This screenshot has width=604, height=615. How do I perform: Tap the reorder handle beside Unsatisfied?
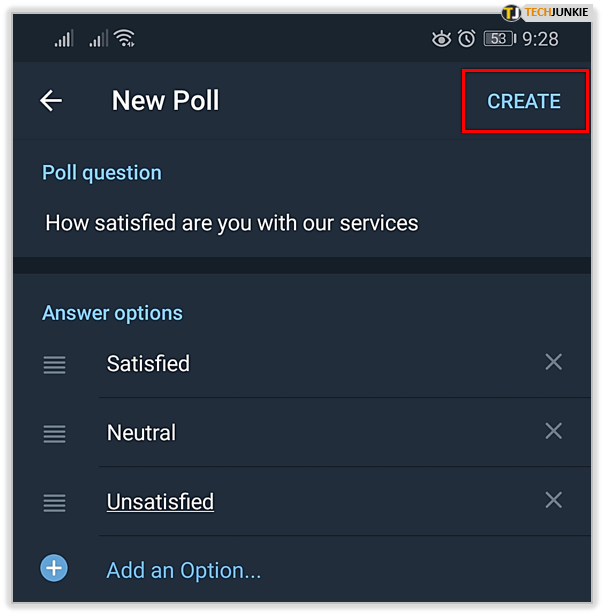coord(55,502)
